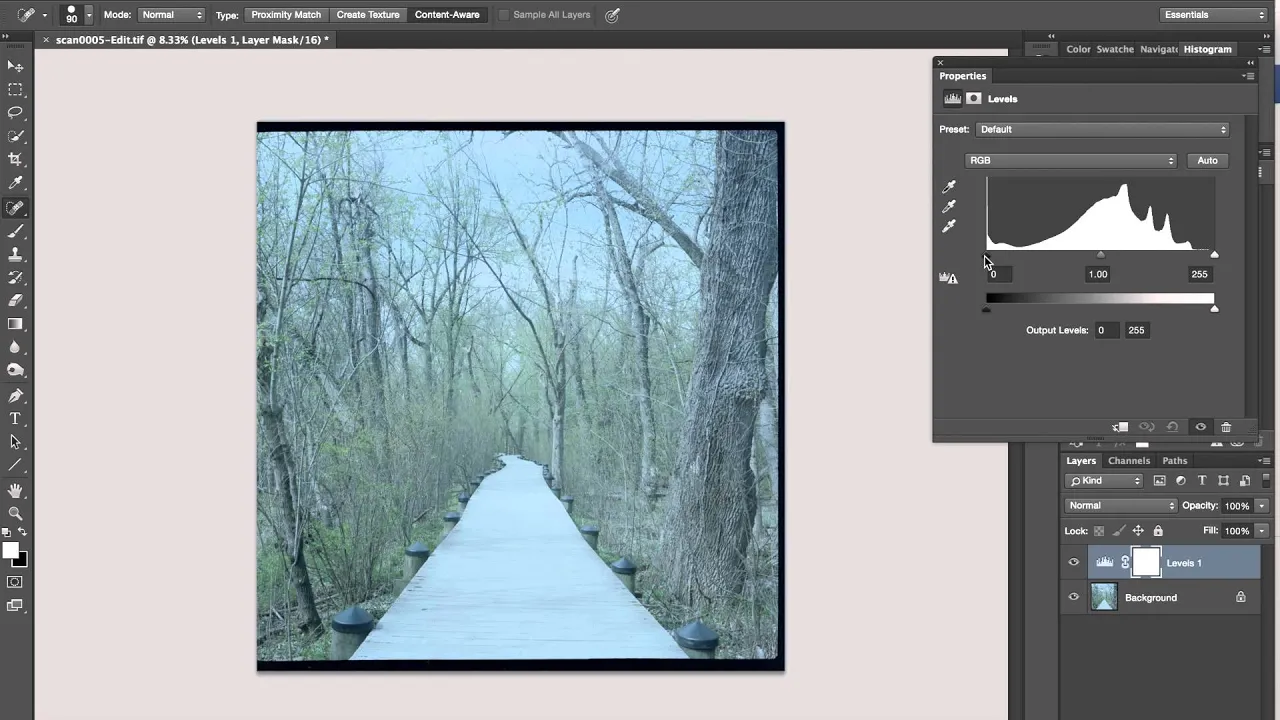This screenshot has width=1280, height=720.
Task: Open the Essentials workspace dropdown
Action: (x=1214, y=15)
